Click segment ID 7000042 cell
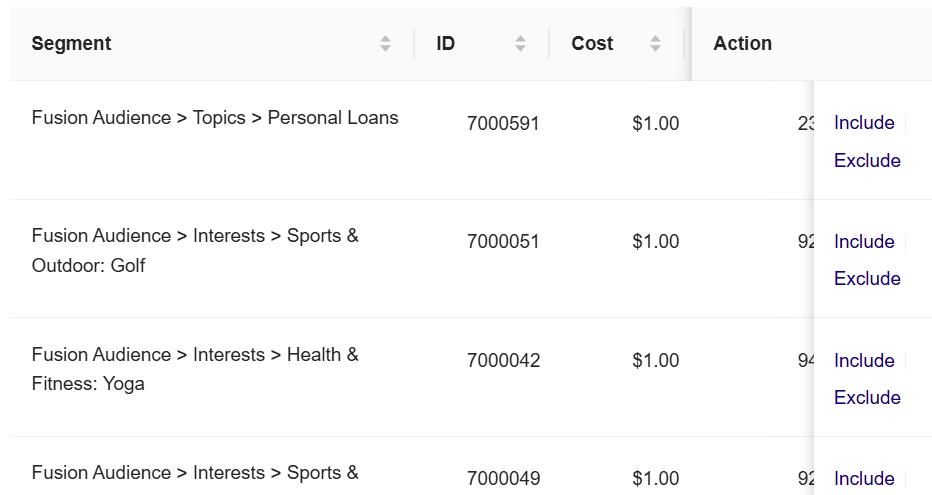This screenshot has width=932, height=495. pos(503,361)
